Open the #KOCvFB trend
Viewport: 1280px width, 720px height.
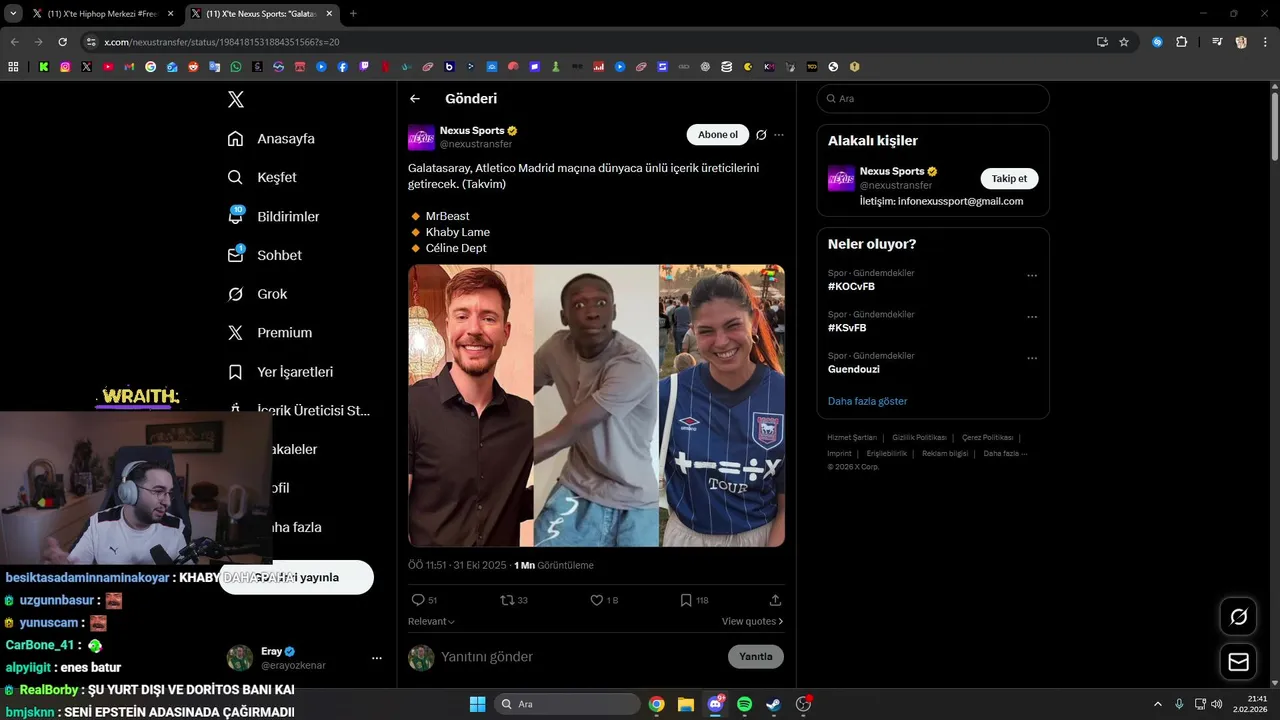click(x=851, y=286)
